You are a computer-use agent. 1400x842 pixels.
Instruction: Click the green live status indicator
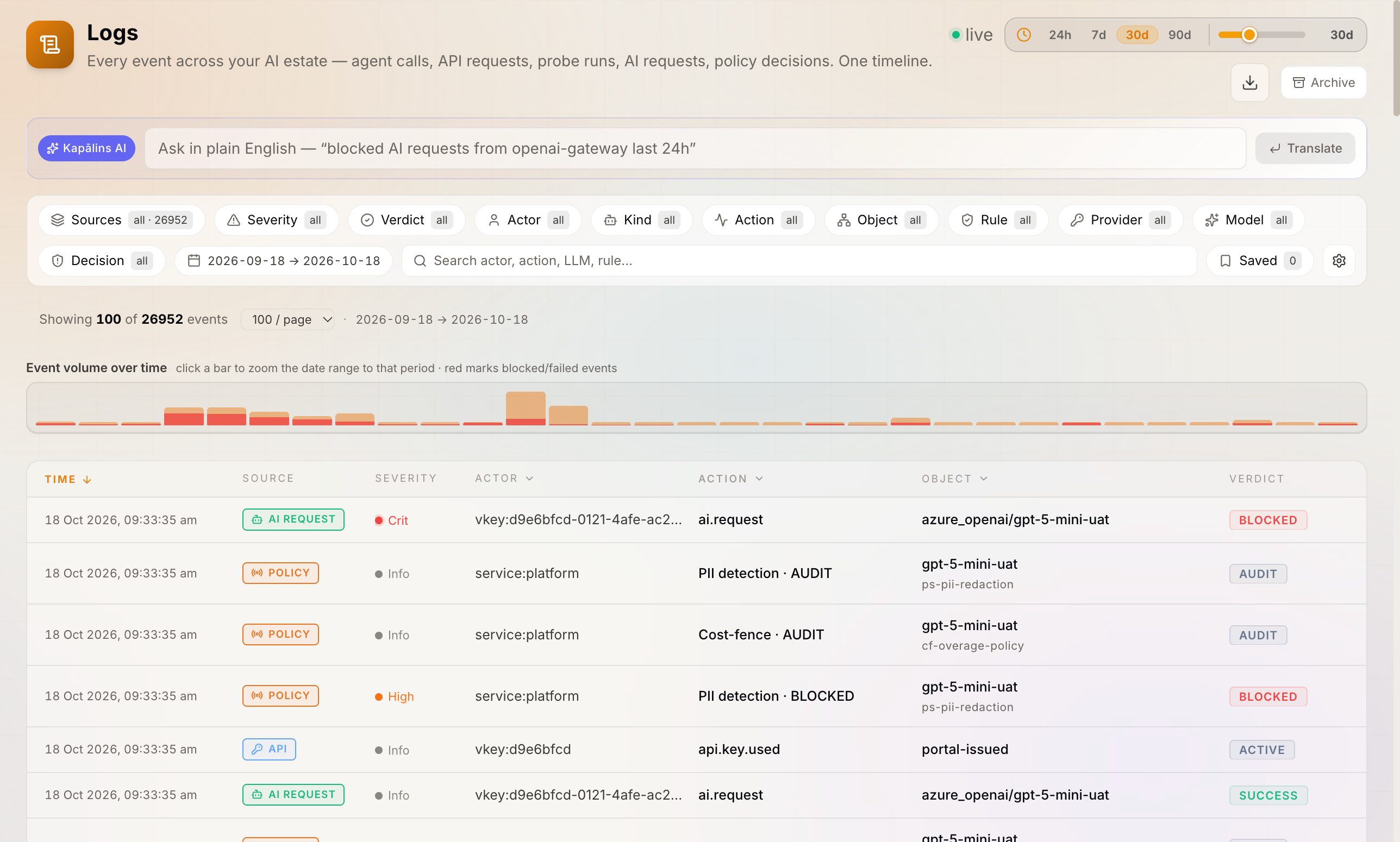(x=971, y=35)
